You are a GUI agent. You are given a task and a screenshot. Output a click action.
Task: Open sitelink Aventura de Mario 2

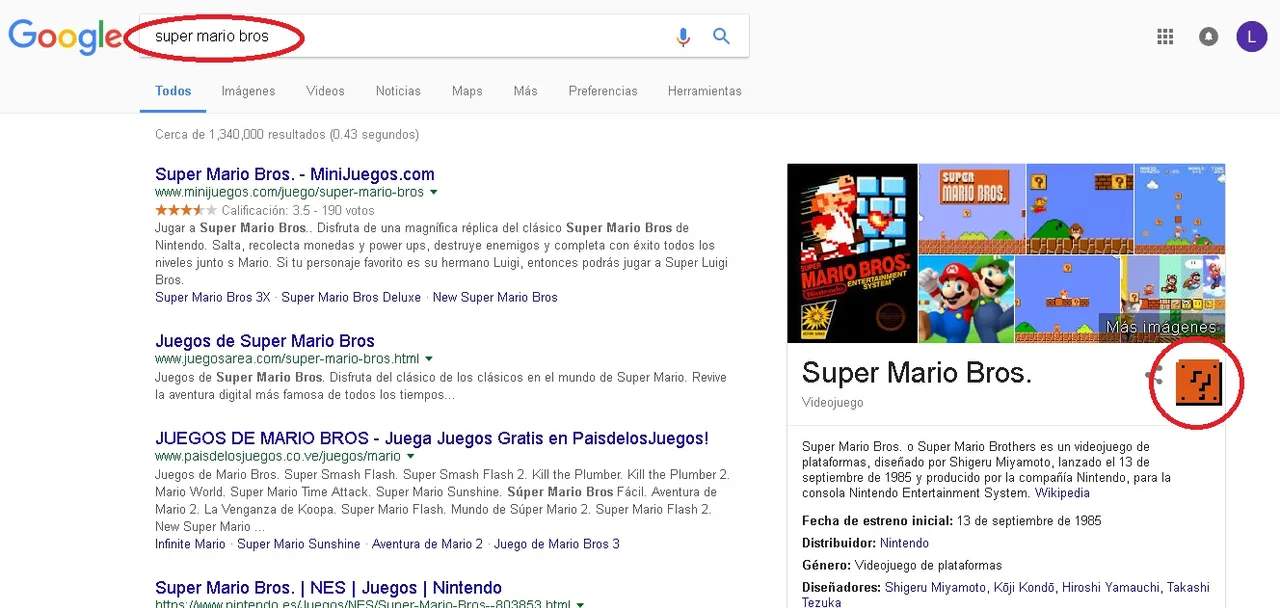pyautogui.click(x=427, y=544)
